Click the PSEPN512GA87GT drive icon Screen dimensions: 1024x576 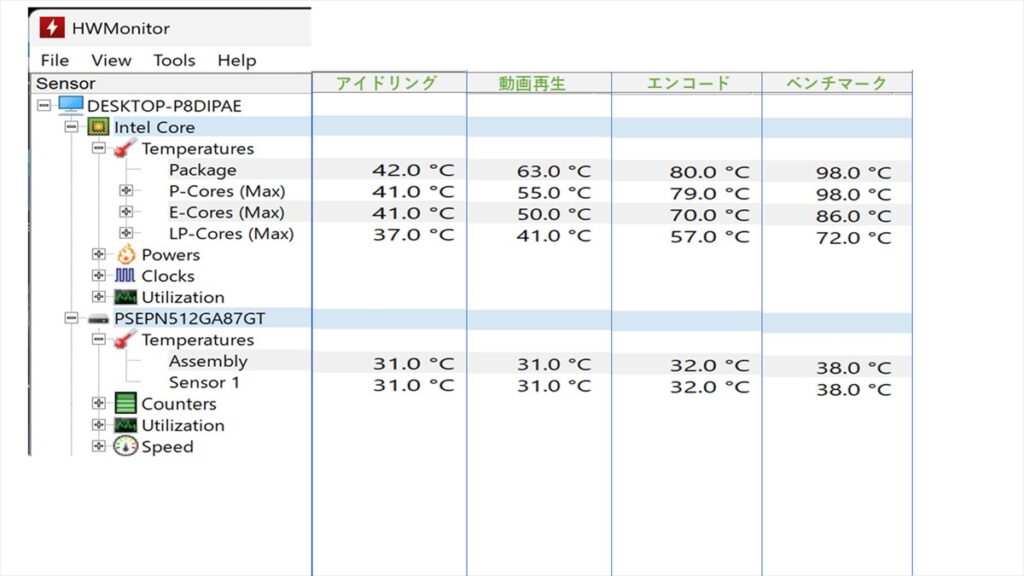98,319
